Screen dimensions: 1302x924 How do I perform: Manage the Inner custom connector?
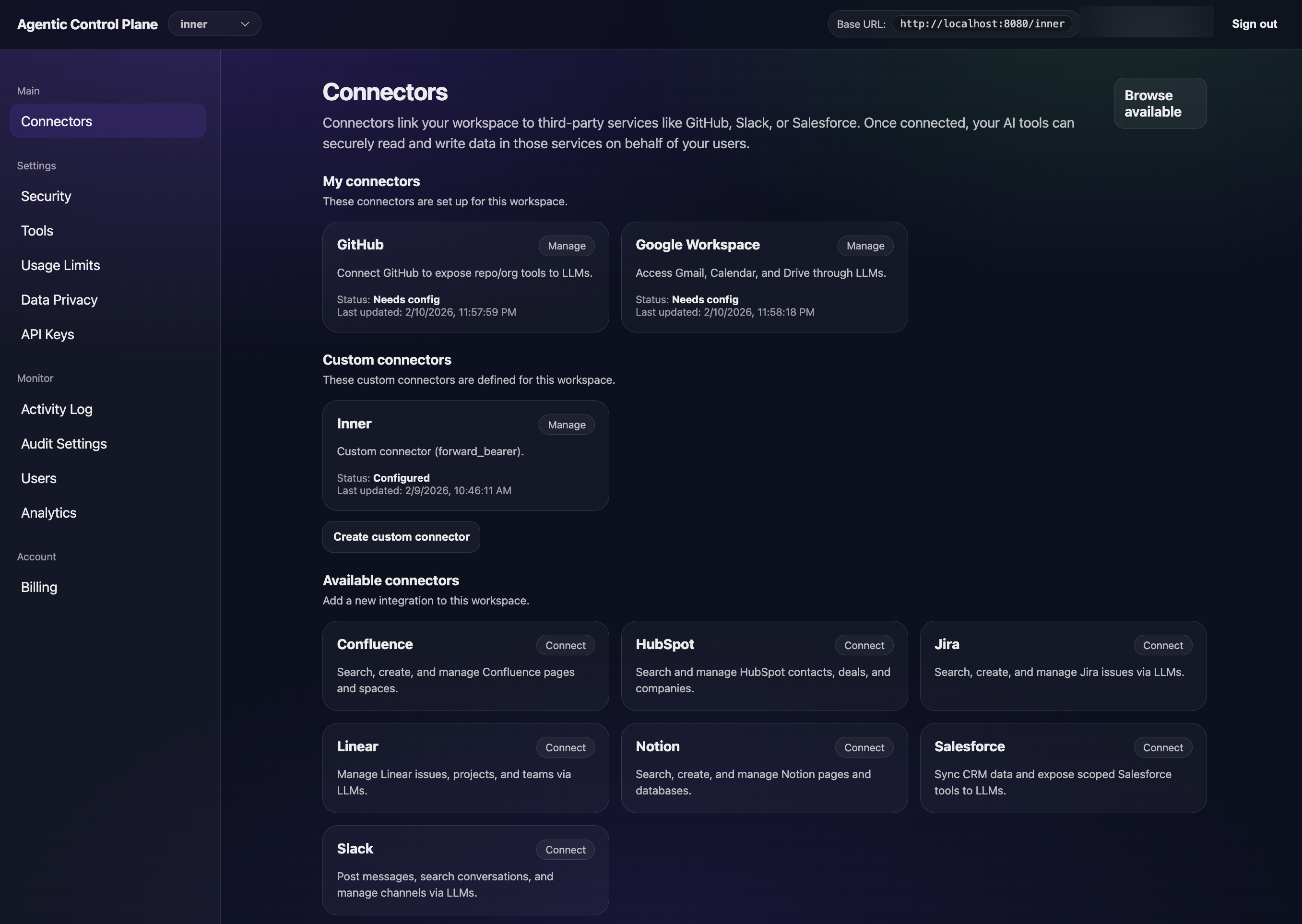click(x=566, y=425)
